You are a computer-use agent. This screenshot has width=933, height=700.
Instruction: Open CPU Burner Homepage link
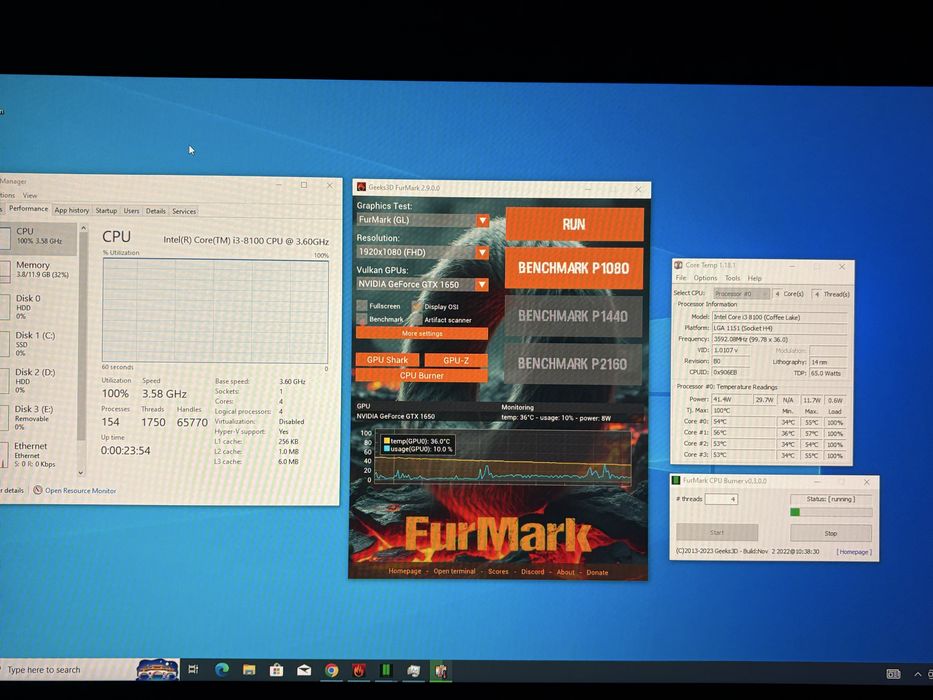tap(854, 552)
